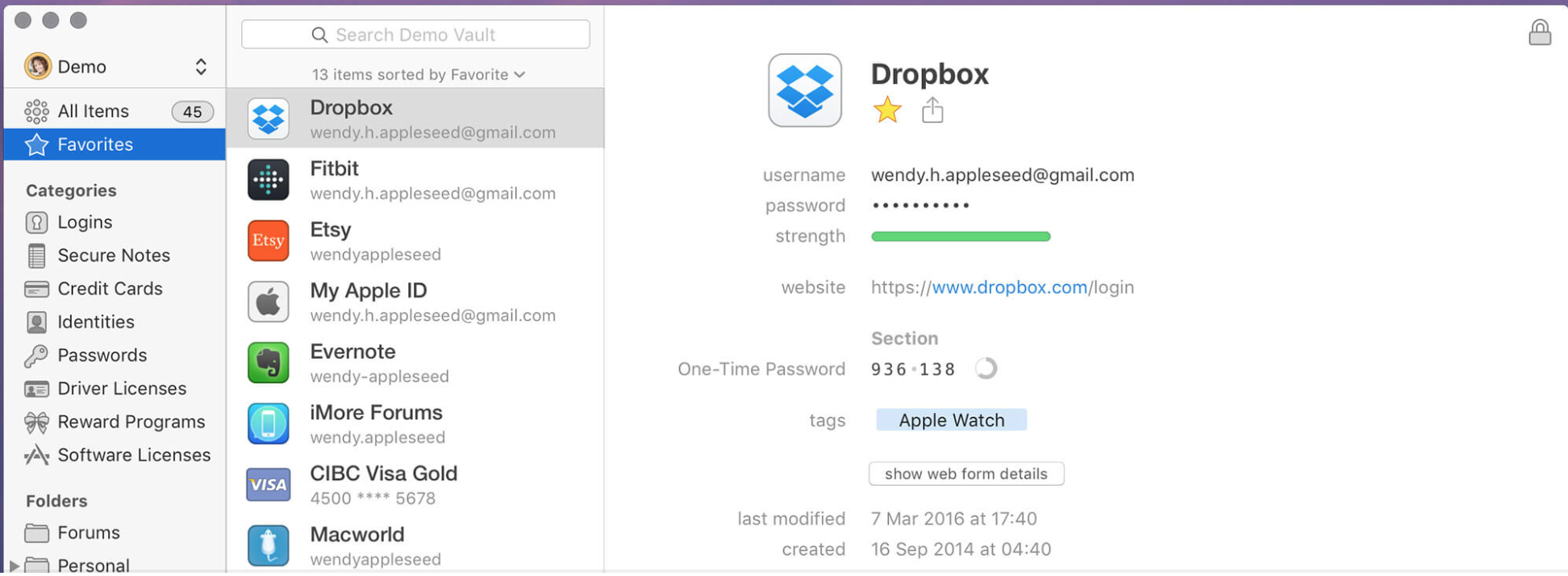
Task: Click the Logins keyhole icon
Action: 36,222
